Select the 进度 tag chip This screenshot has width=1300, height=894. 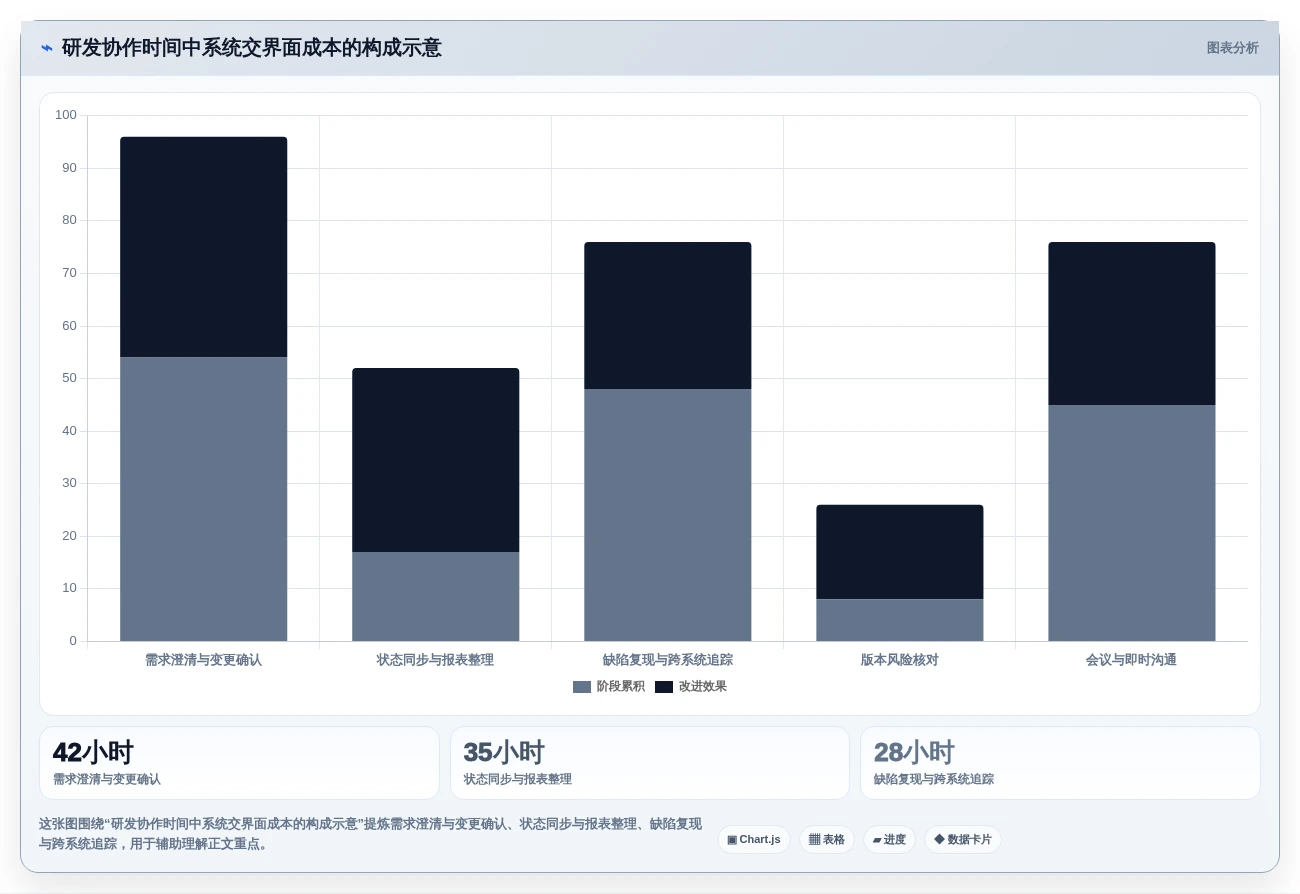pyautogui.click(x=889, y=840)
